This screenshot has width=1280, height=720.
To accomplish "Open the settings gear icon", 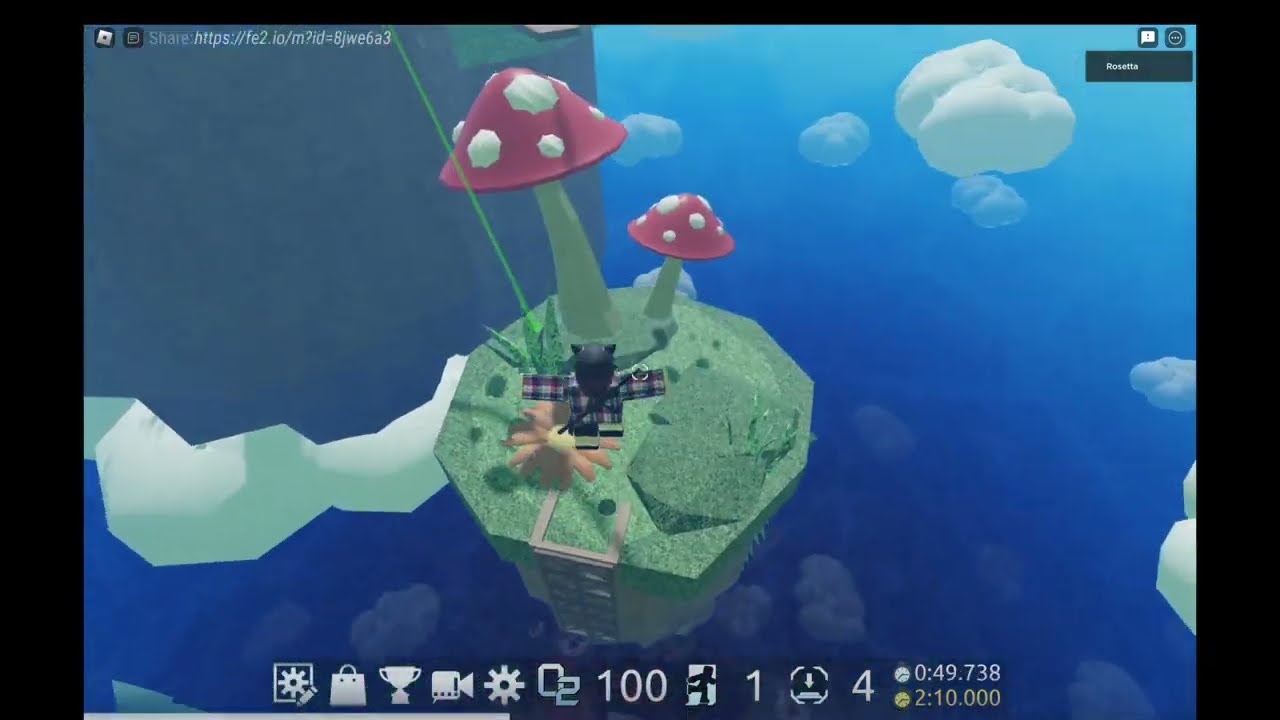I will pyautogui.click(x=504, y=686).
